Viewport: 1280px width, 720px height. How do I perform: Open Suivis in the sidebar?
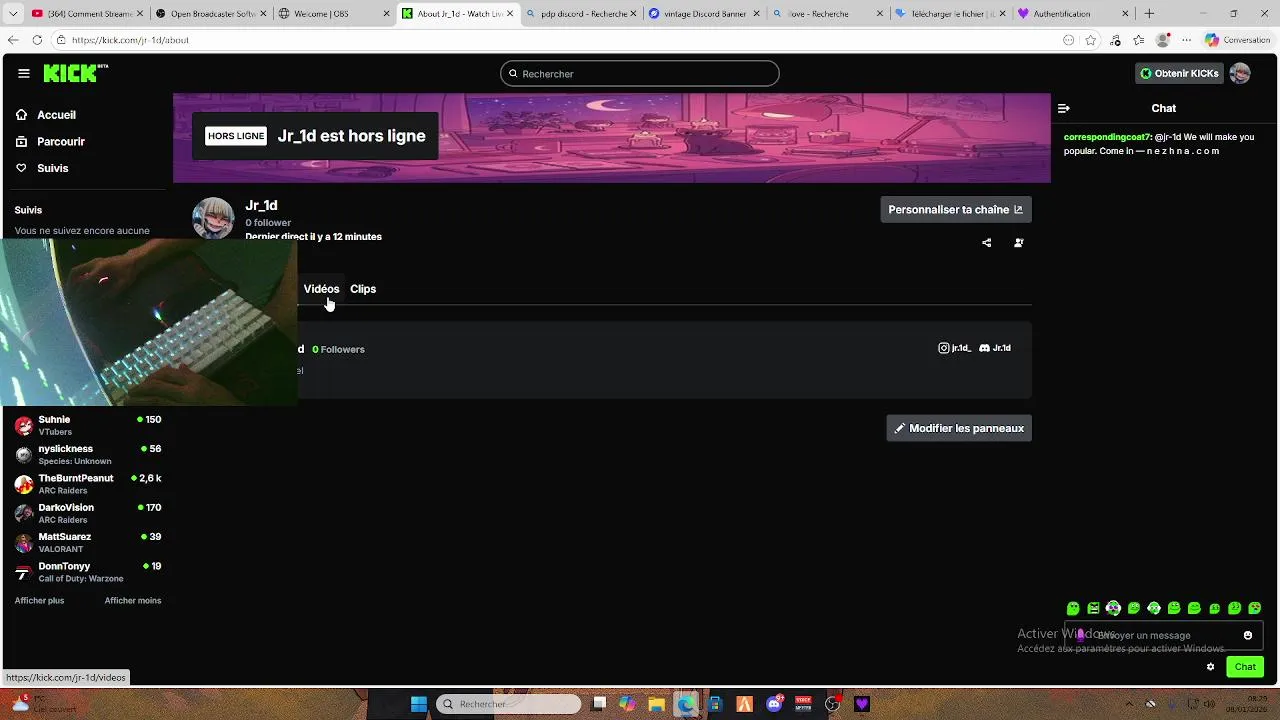[x=52, y=168]
